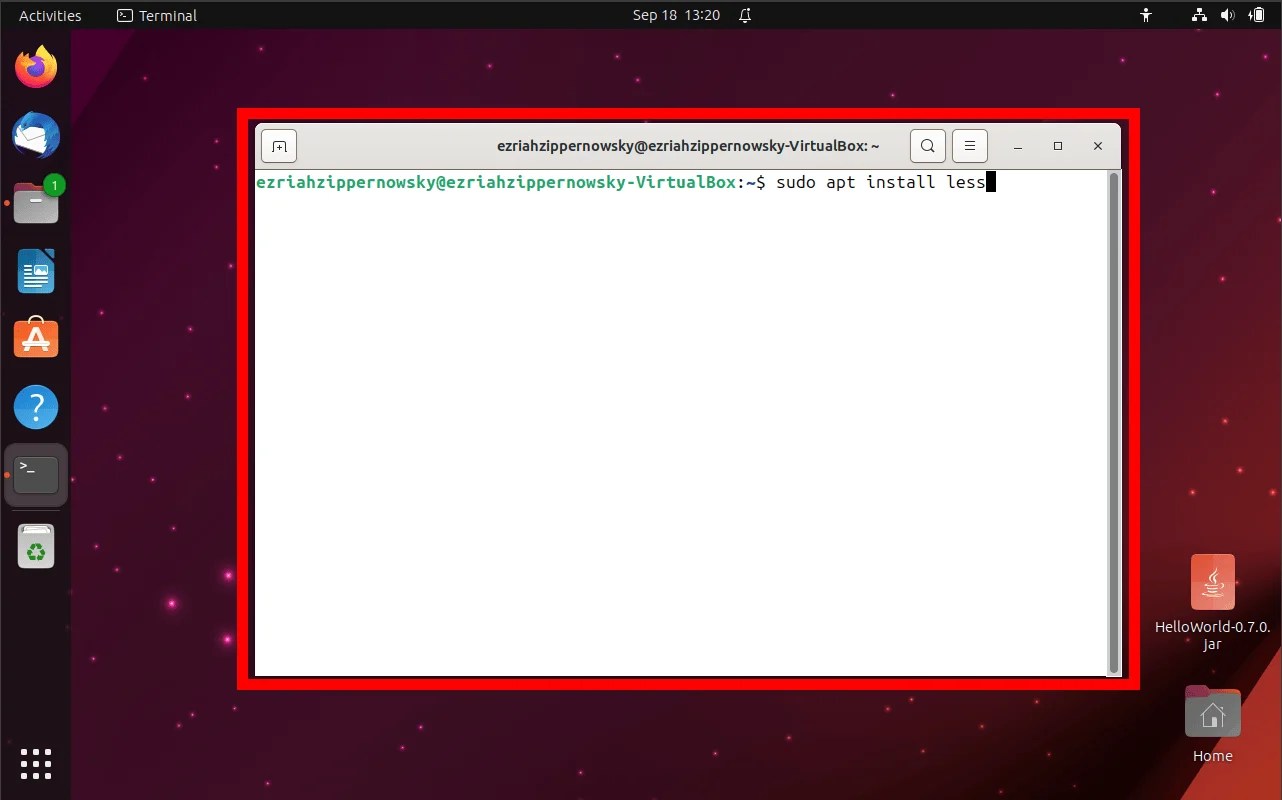The width and height of the screenshot is (1282, 800).
Task: Toggle Do Not Disturb via notification bell
Action: 744,15
